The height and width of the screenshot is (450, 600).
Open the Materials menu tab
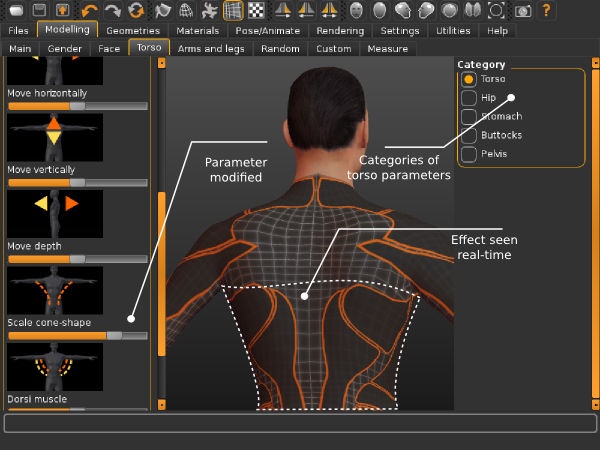click(x=196, y=31)
